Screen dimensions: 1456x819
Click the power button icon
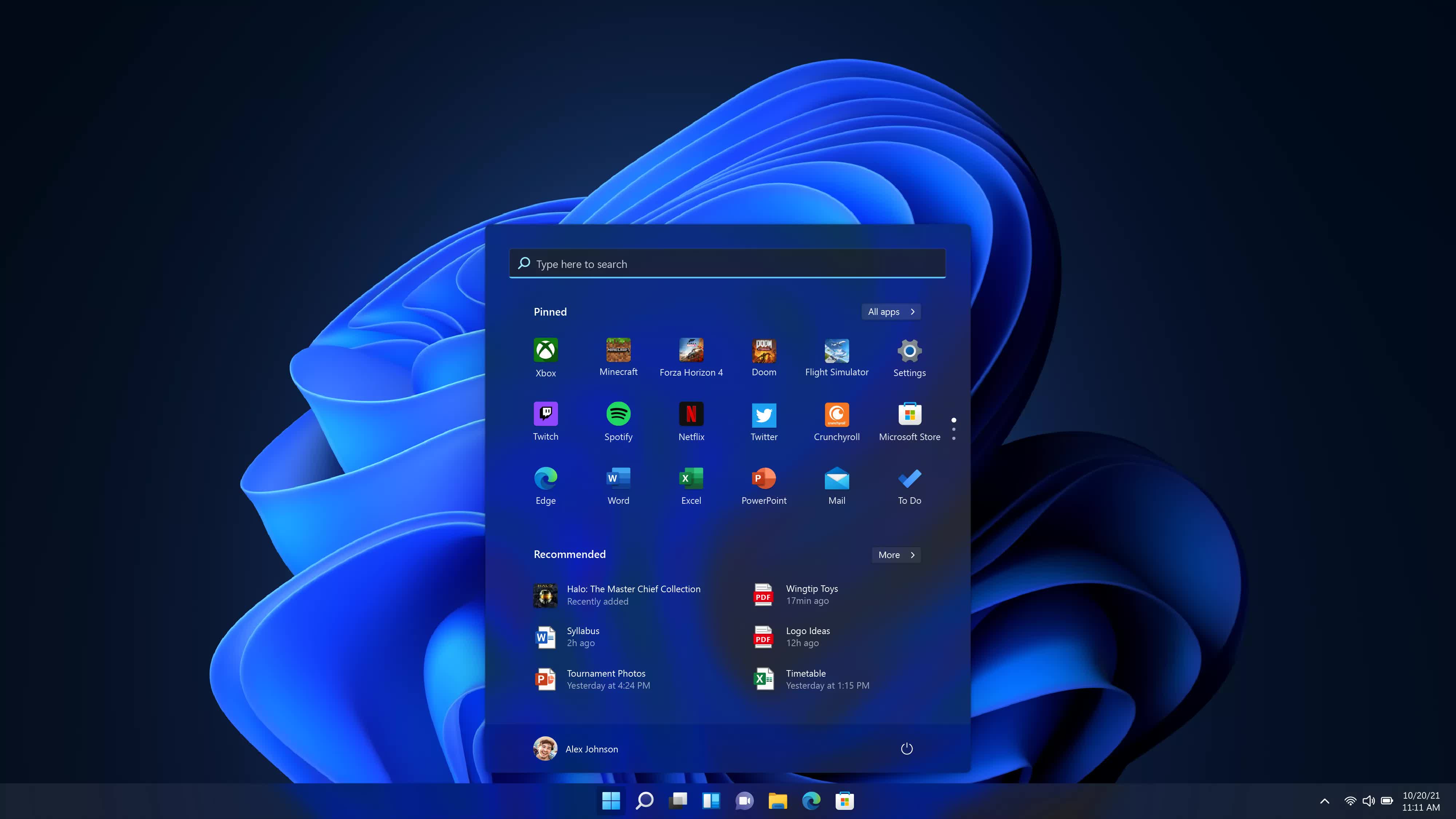pyautogui.click(x=906, y=748)
